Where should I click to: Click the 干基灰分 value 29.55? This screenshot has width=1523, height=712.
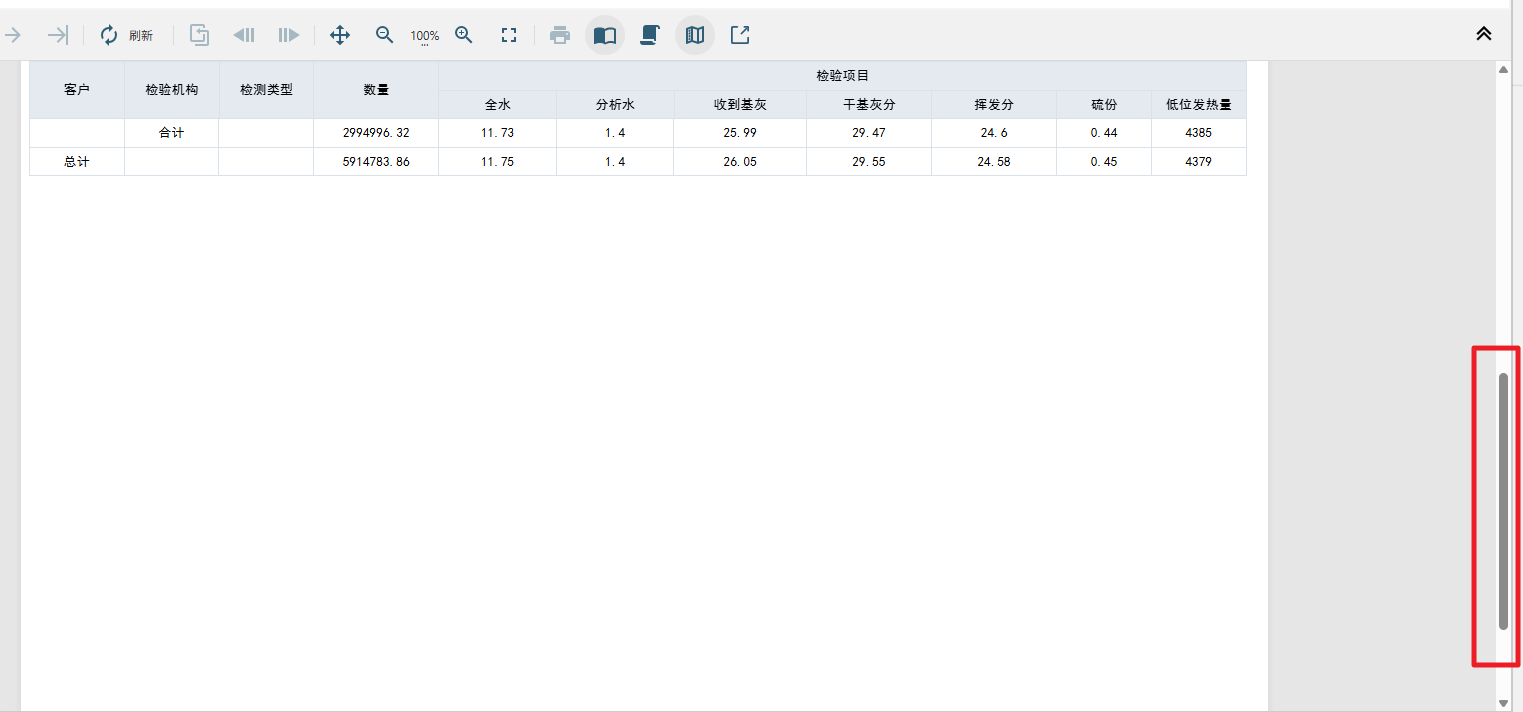click(x=869, y=162)
